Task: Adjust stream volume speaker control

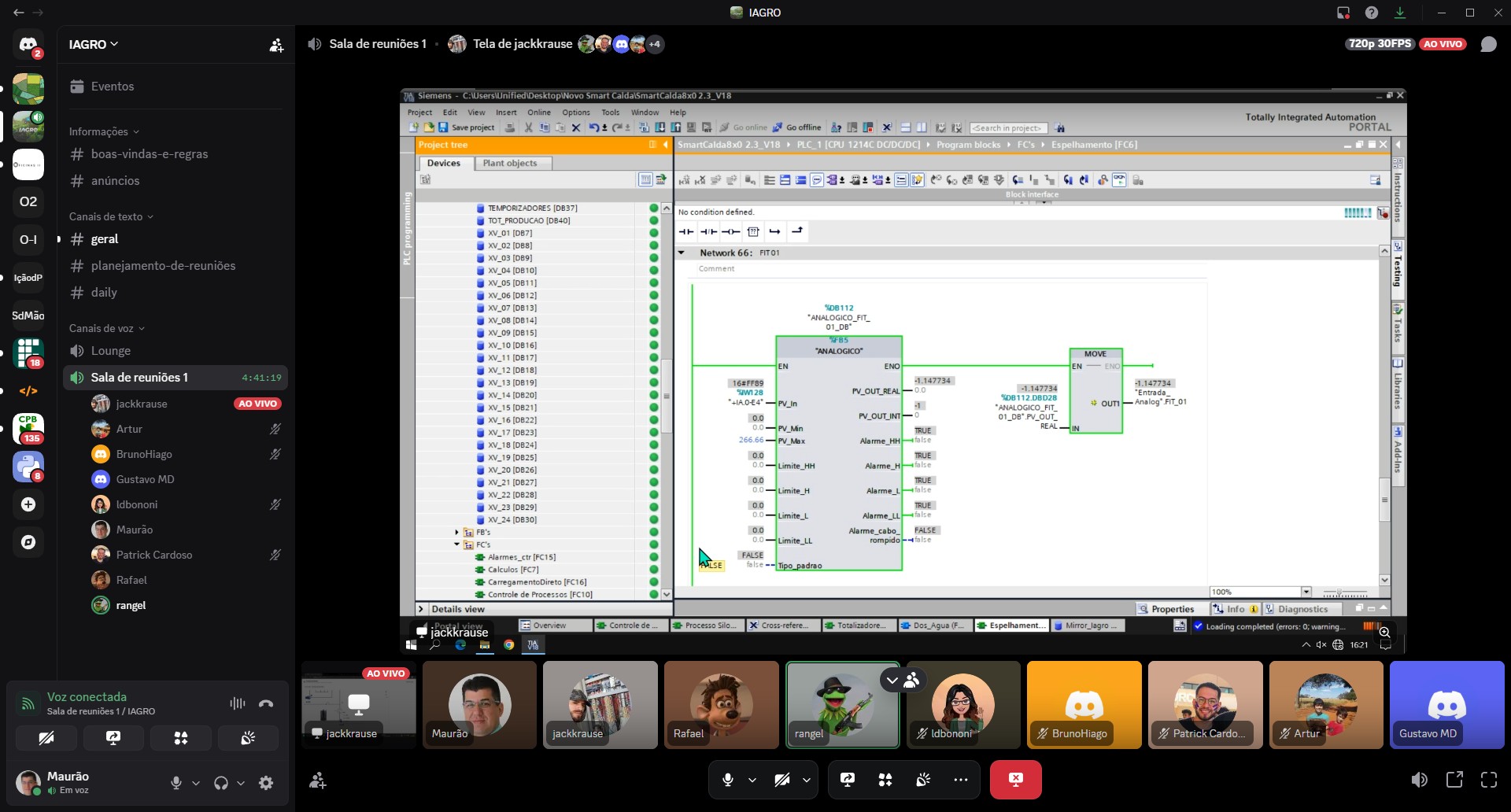Action: [1420, 780]
